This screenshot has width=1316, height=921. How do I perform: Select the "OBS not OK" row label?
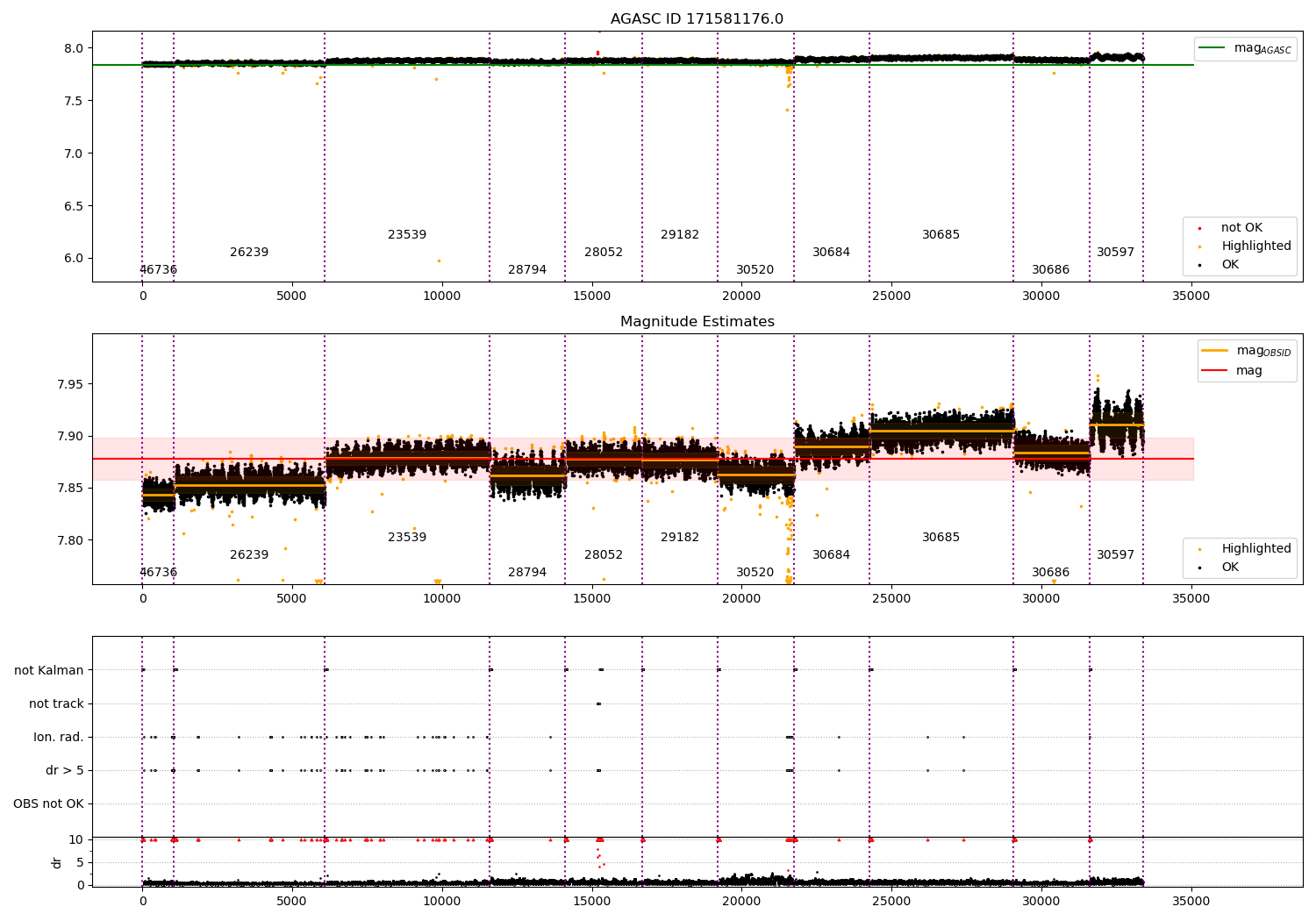pyautogui.click(x=48, y=804)
